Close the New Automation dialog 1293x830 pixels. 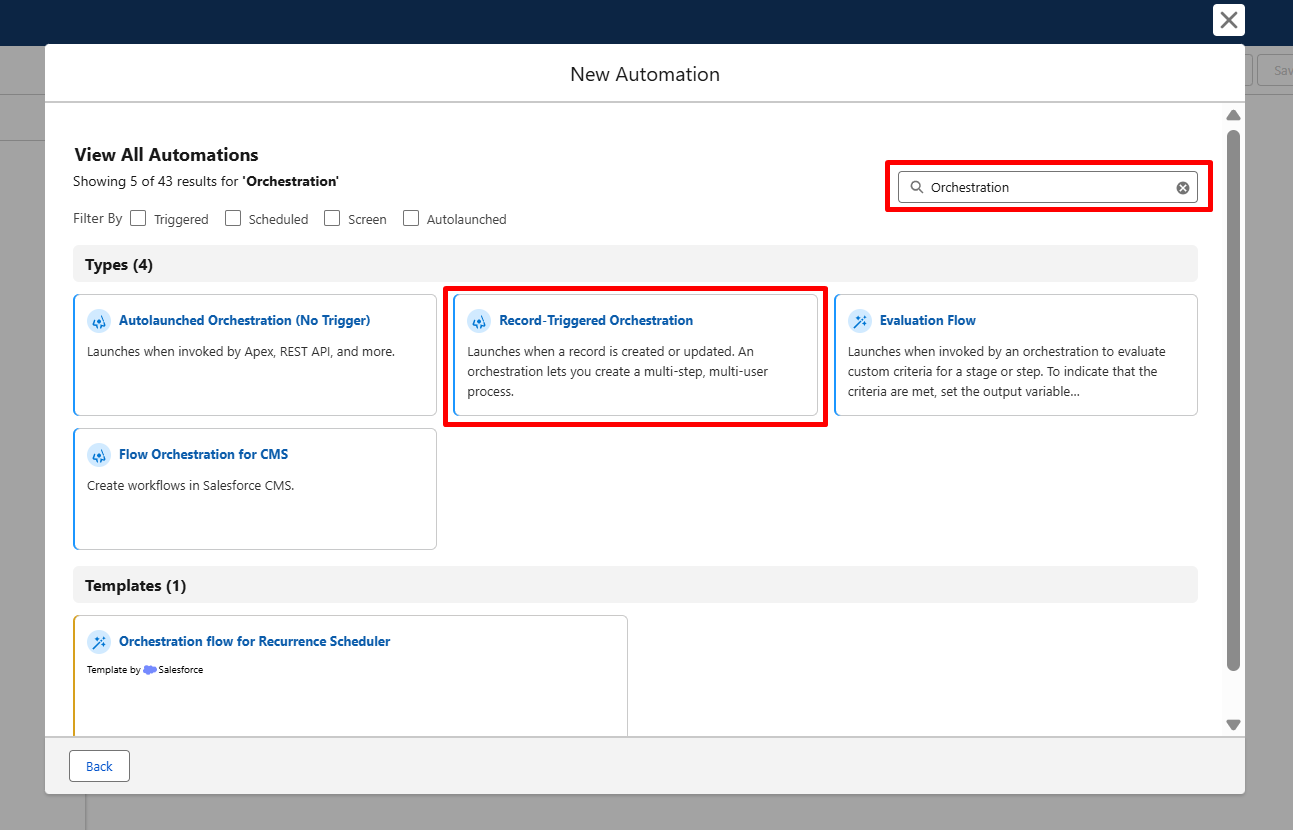(x=1229, y=20)
